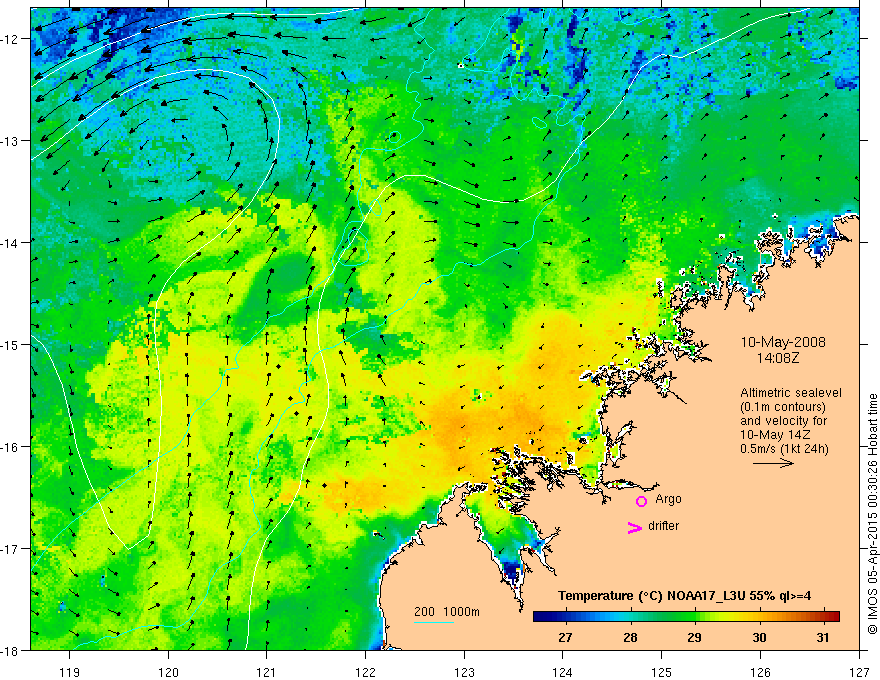Click the color bar tick label 27
Screen dimensions: 880x680
click(x=565, y=637)
